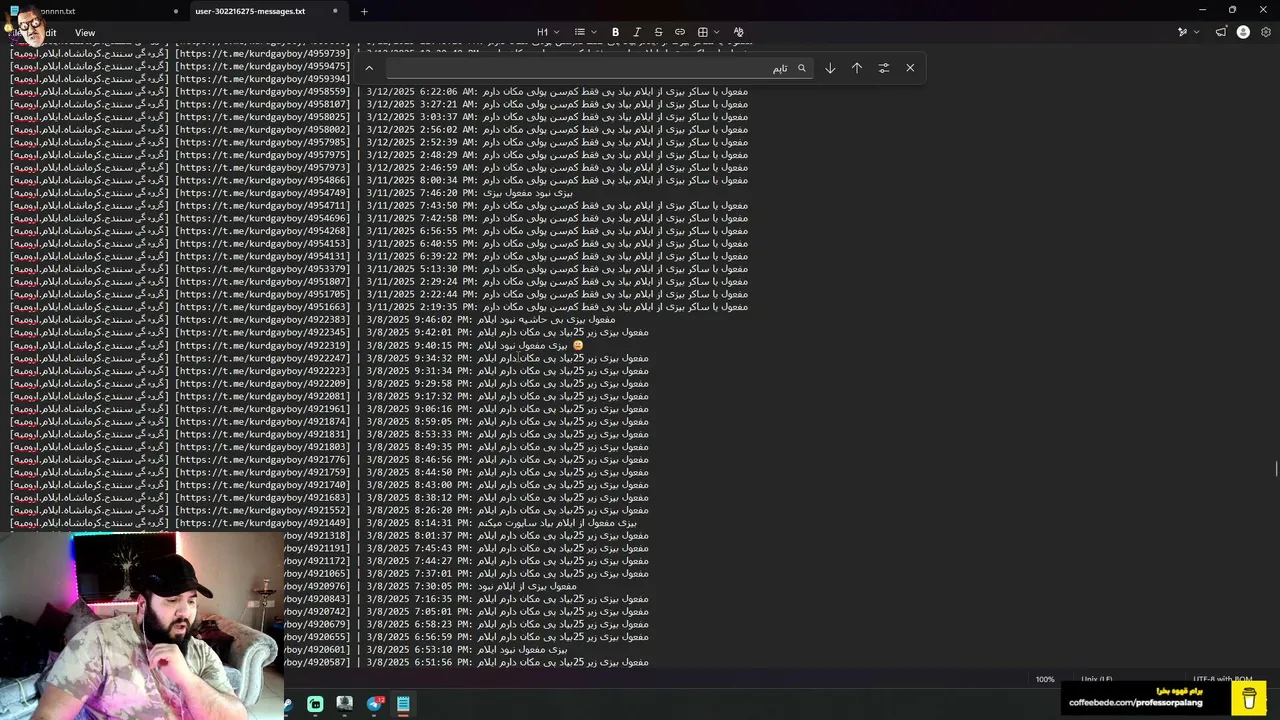
Task: Apply italic formatting
Action: tap(637, 32)
